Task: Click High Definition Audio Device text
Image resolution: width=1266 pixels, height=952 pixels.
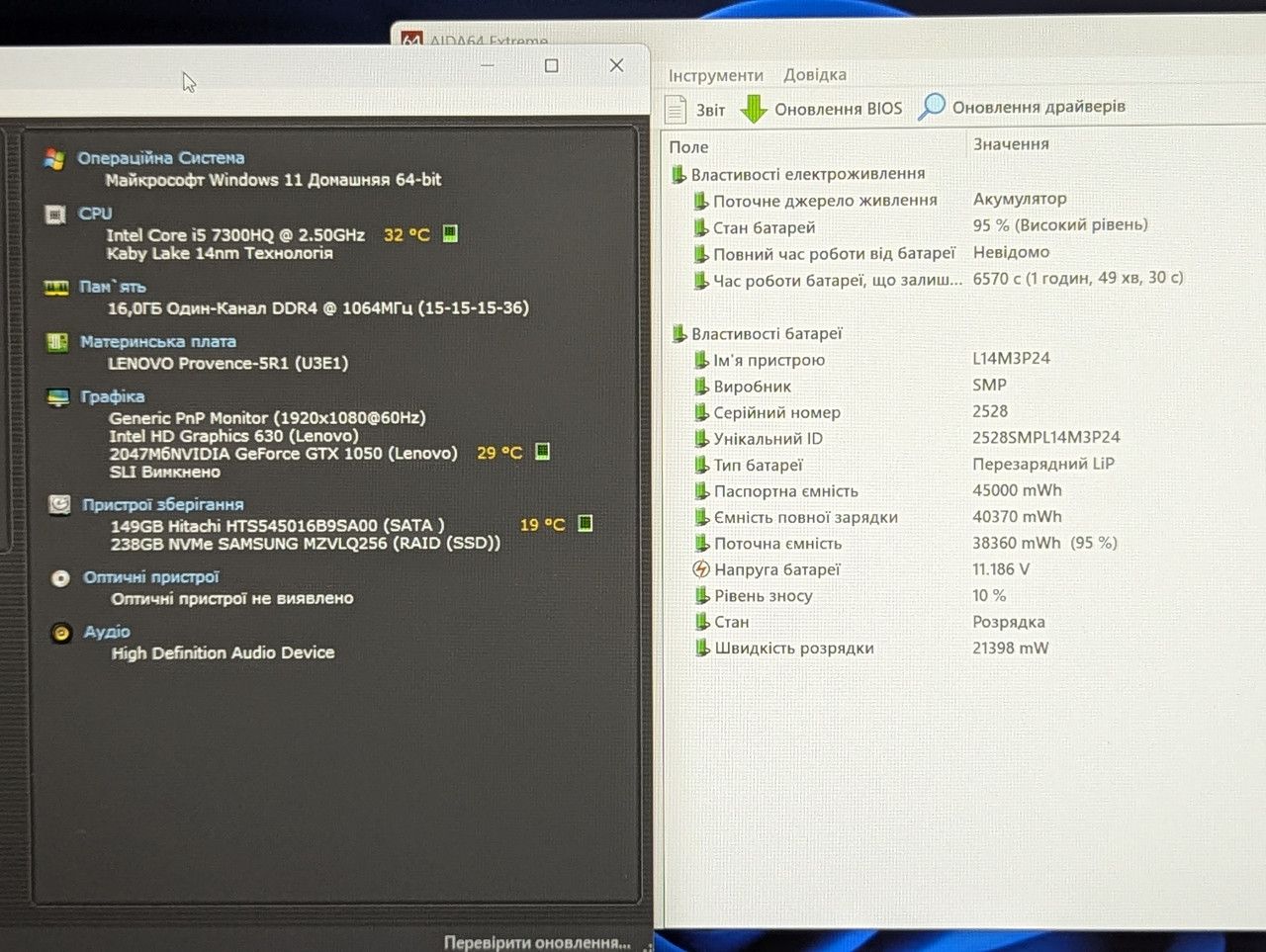Action: click(223, 652)
